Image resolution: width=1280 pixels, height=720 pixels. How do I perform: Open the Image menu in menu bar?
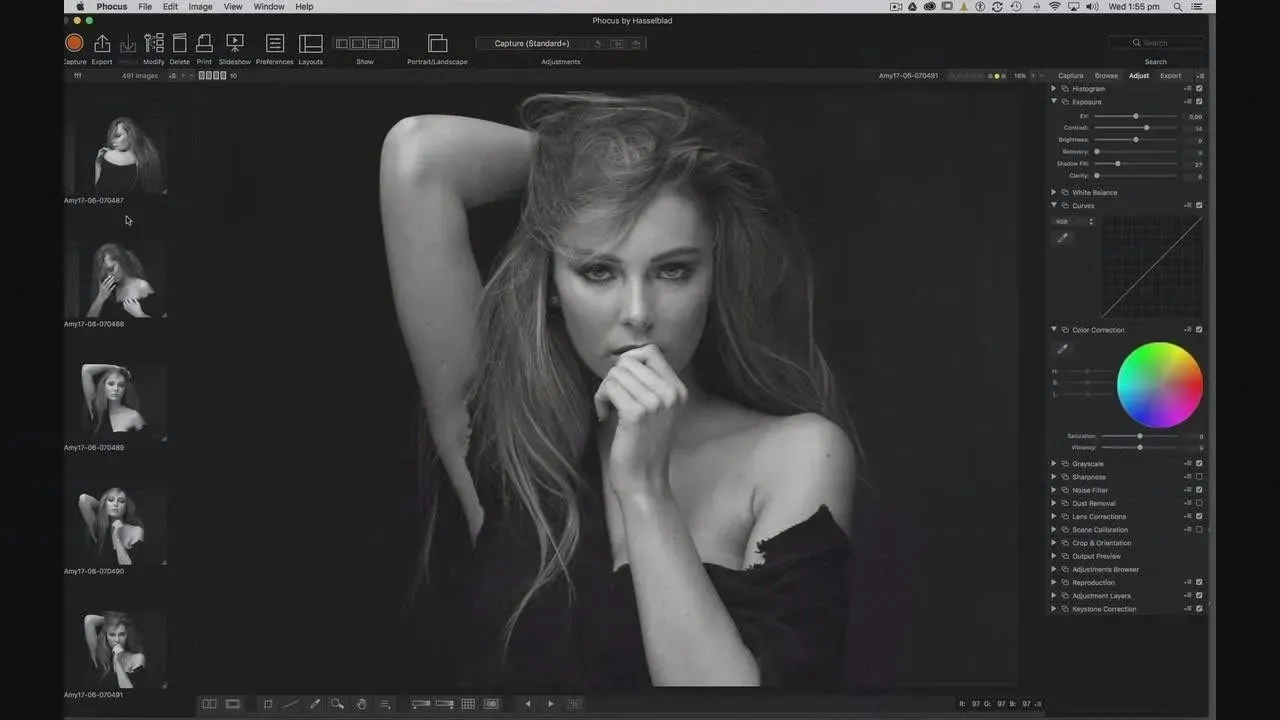point(200,7)
